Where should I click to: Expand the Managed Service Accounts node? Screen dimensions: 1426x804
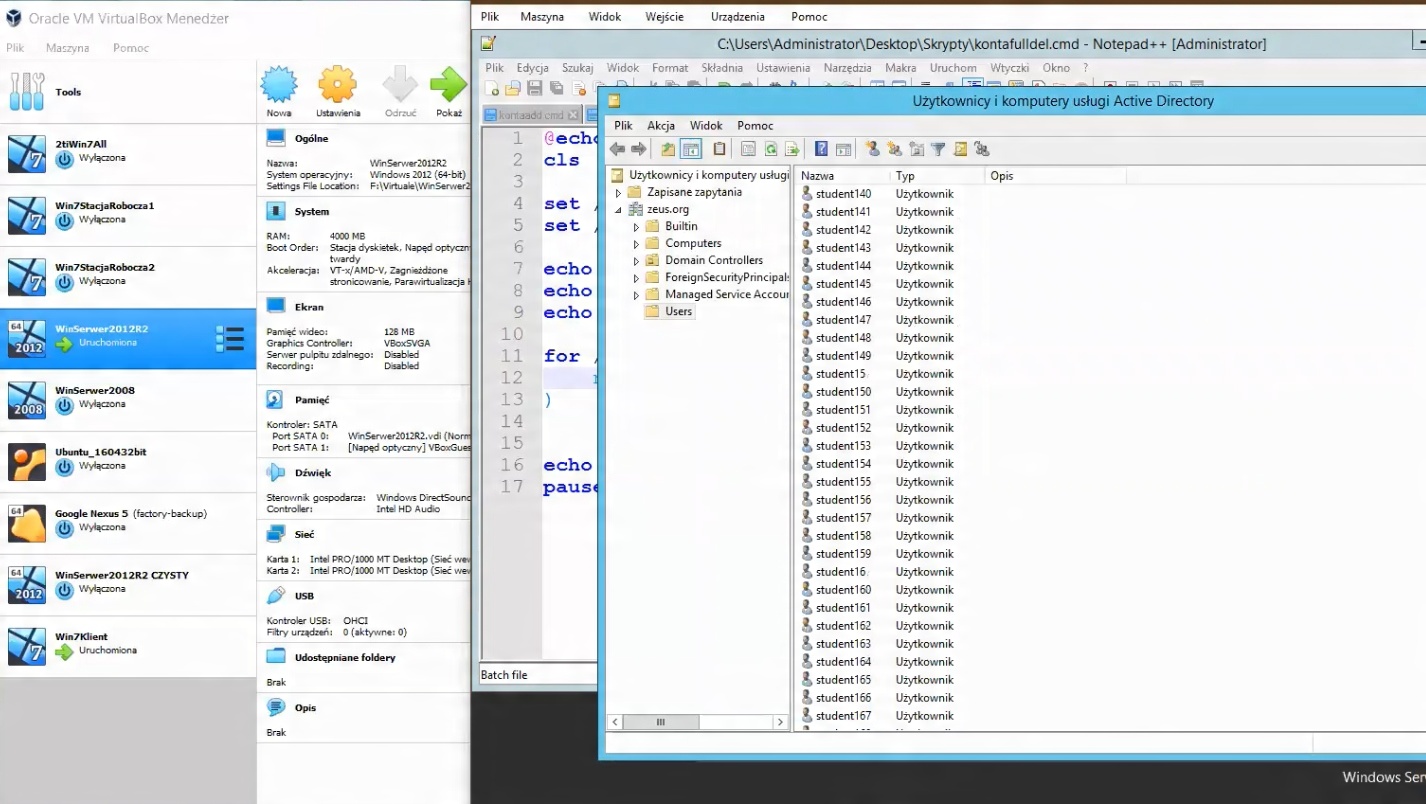(x=636, y=295)
